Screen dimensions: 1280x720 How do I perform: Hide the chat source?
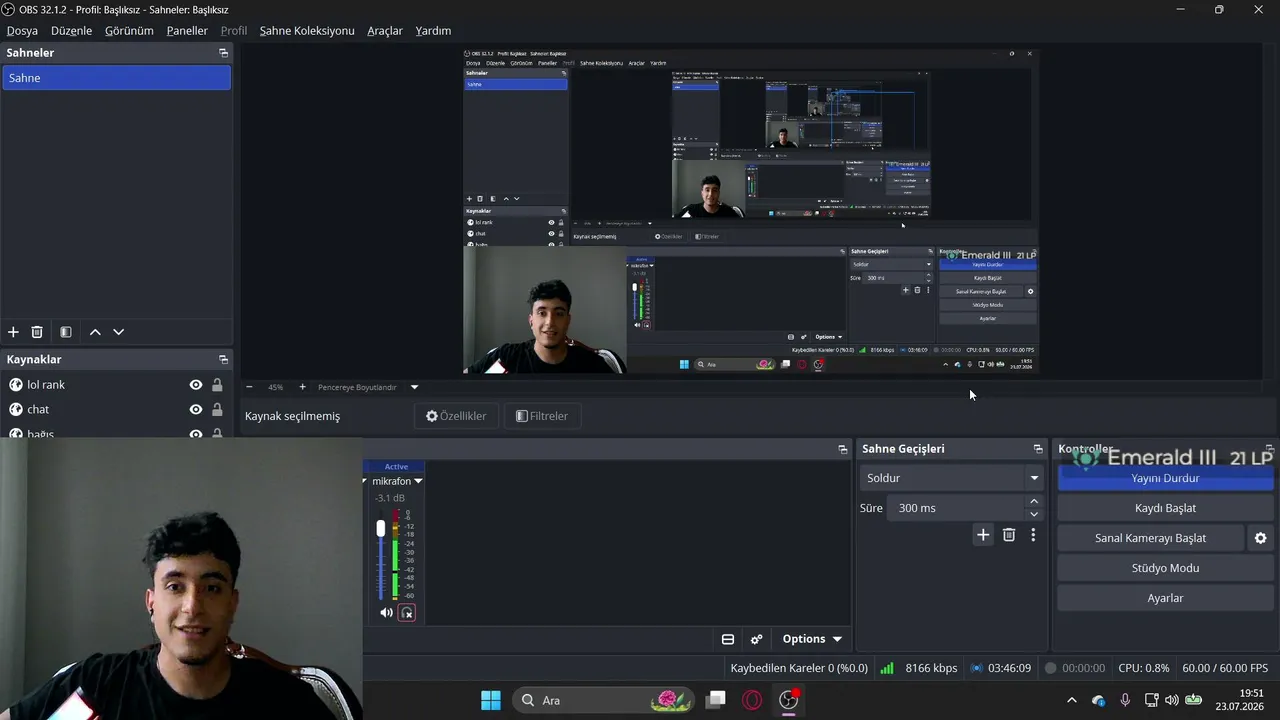(x=196, y=409)
